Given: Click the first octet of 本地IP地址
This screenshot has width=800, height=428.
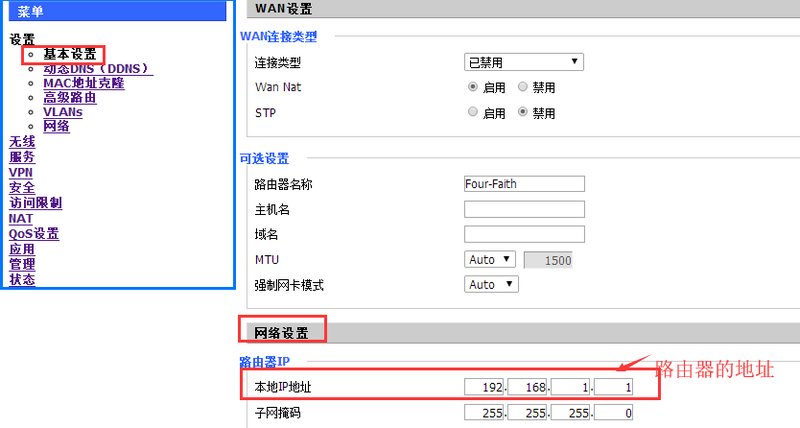Looking at the screenshot, I should pyautogui.click(x=482, y=387).
